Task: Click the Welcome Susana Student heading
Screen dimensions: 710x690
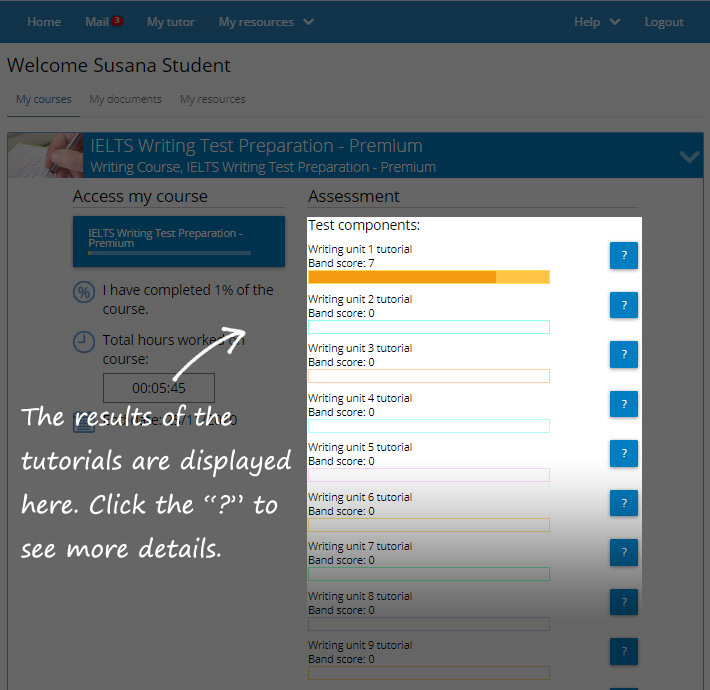Action: (x=119, y=65)
